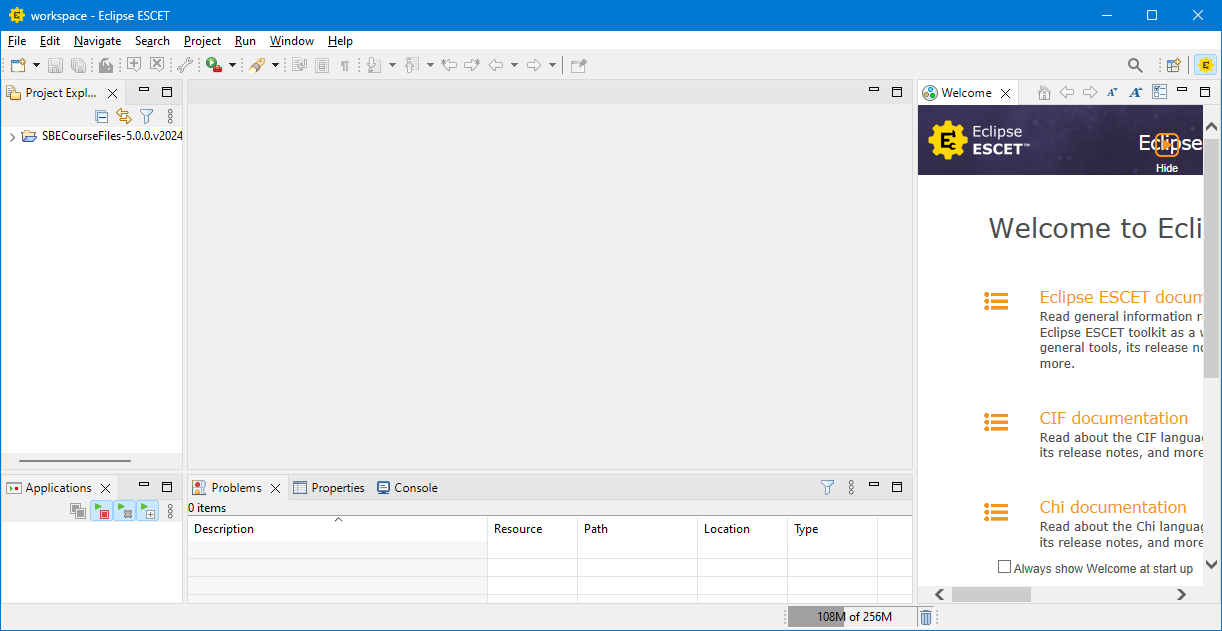Click the Problems view filter icon
This screenshot has width=1222, height=631.
[x=827, y=487]
